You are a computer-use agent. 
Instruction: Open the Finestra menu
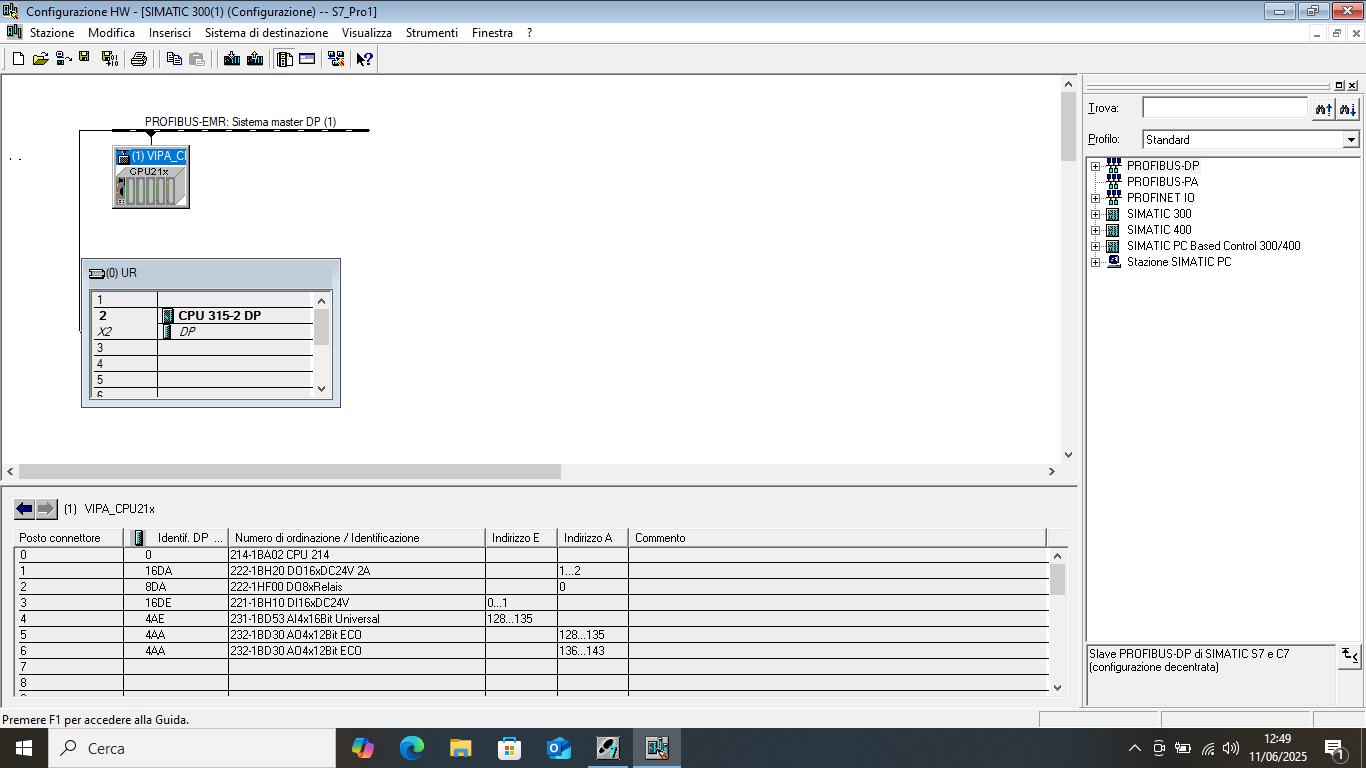(x=492, y=33)
